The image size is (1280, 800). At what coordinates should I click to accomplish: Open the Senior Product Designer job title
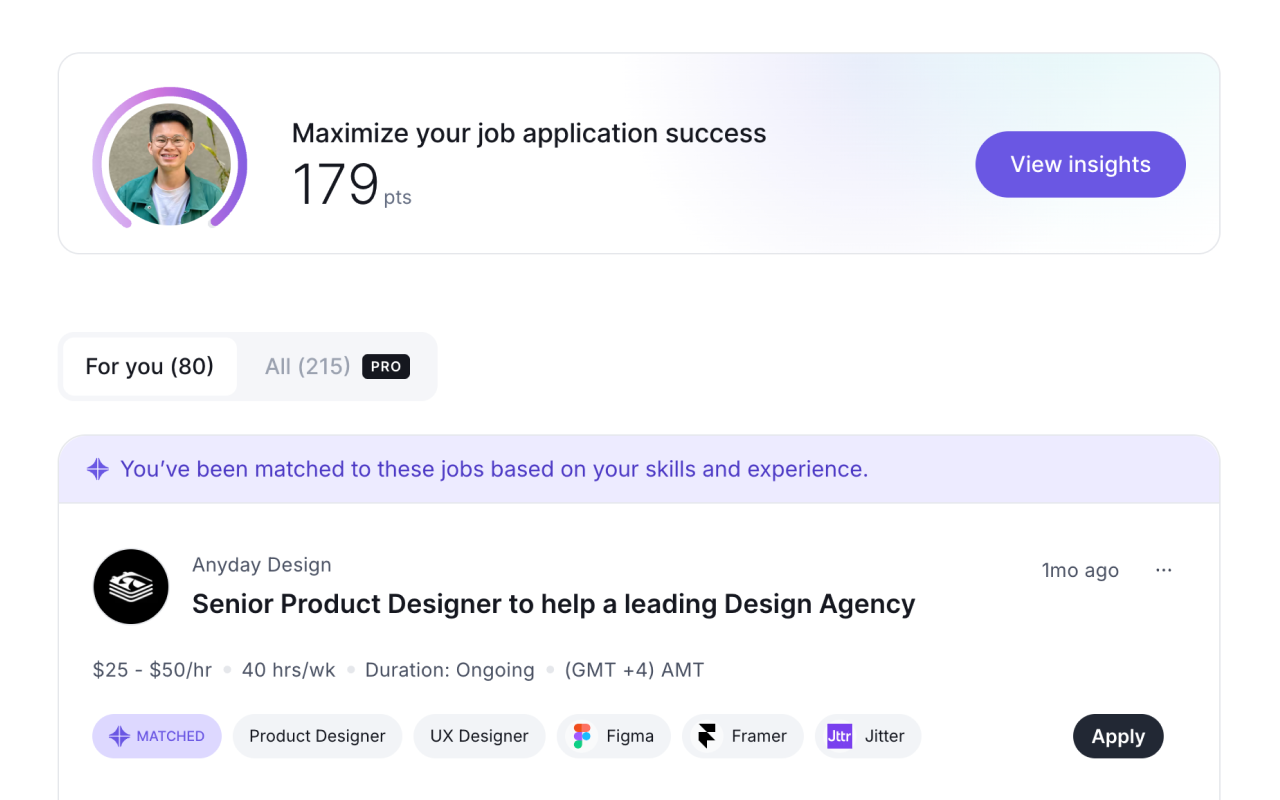click(553, 604)
